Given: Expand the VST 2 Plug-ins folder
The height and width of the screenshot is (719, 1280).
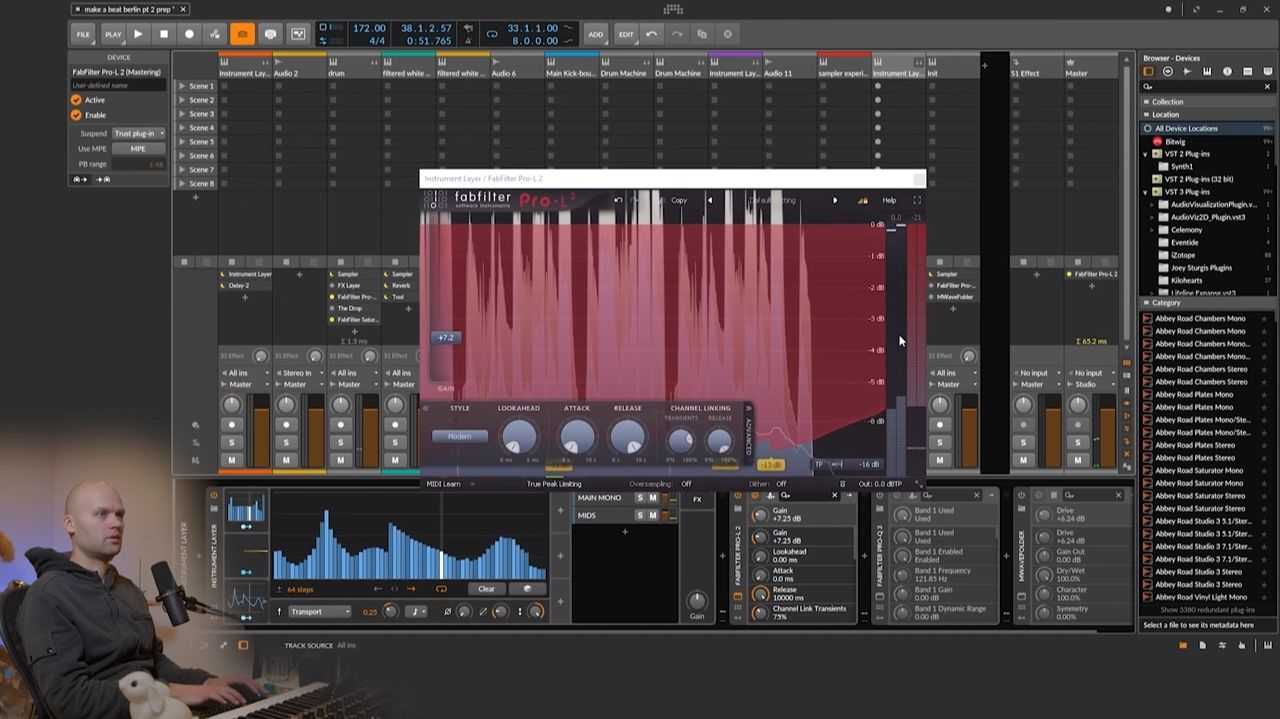Looking at the screenshot, I should click(1145, 154).
